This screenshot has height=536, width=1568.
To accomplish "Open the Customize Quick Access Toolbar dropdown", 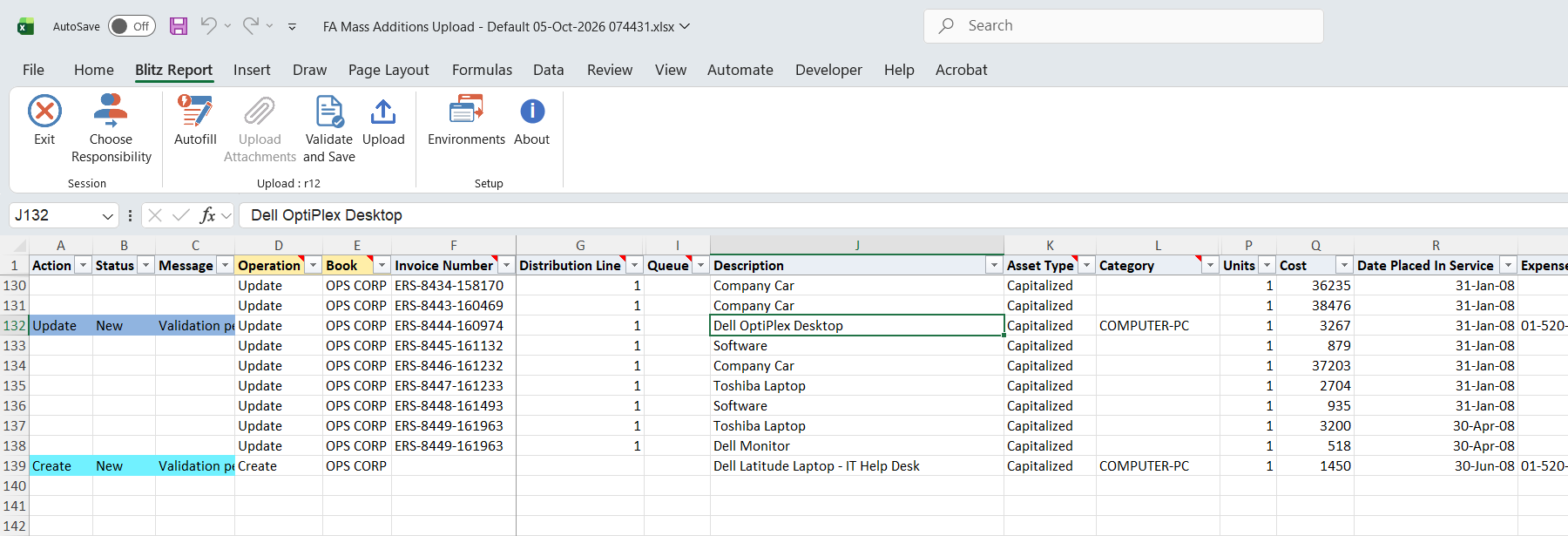I will (292, 27).
